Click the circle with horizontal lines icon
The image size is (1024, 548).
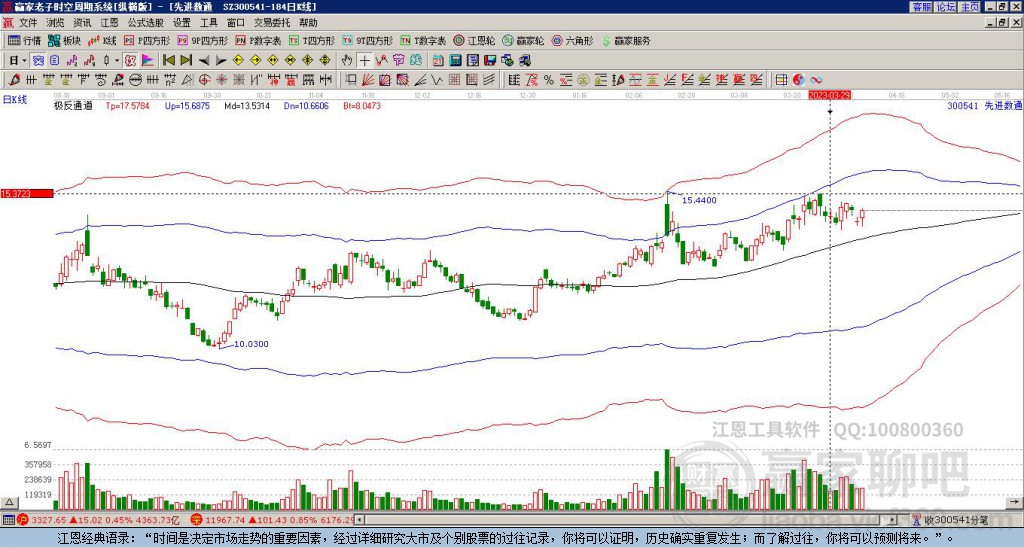click(x=135, y=80)
